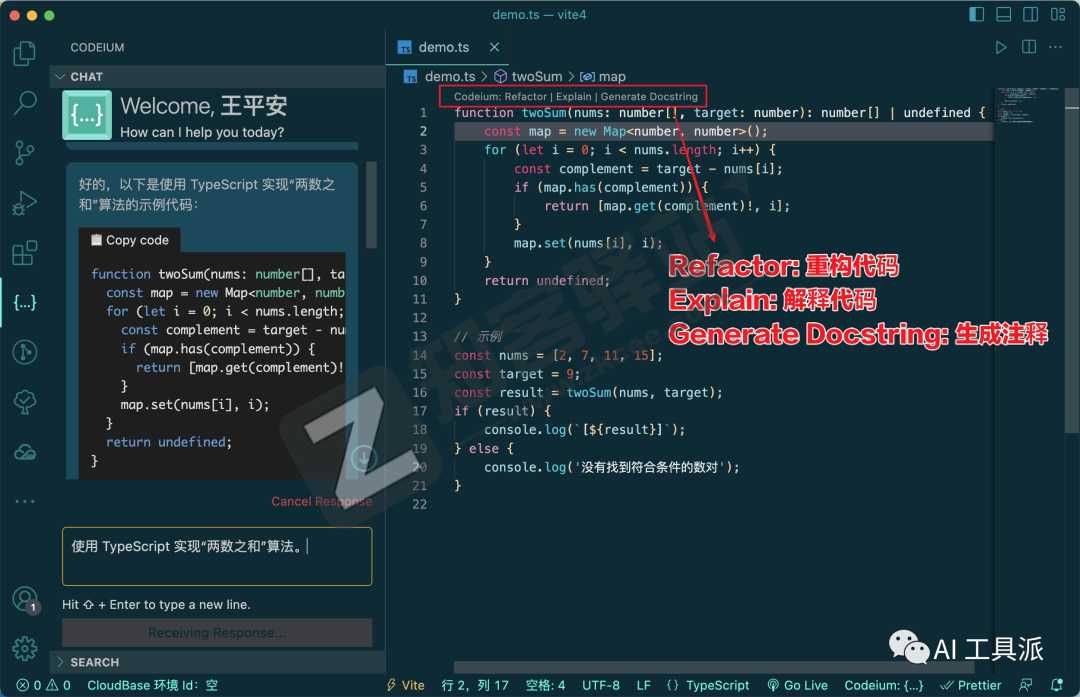This screenshot has height=697, width=1080.
Task: Open the Search view icon
Action: pyautogui.click(x=25, y=102)
